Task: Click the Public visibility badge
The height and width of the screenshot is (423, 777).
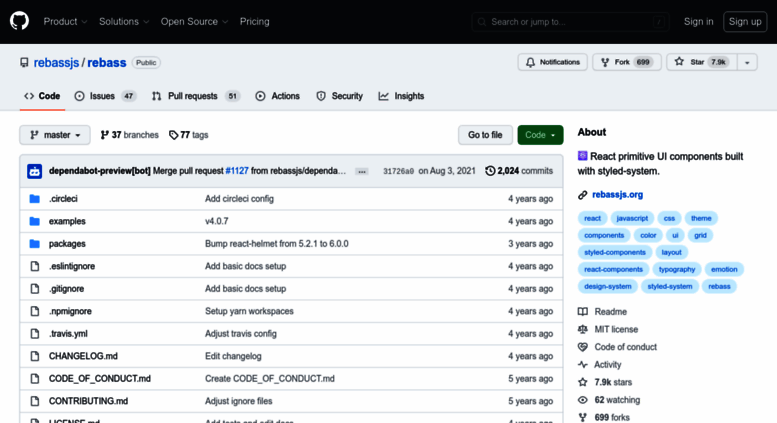Action: tap(146, 63)
